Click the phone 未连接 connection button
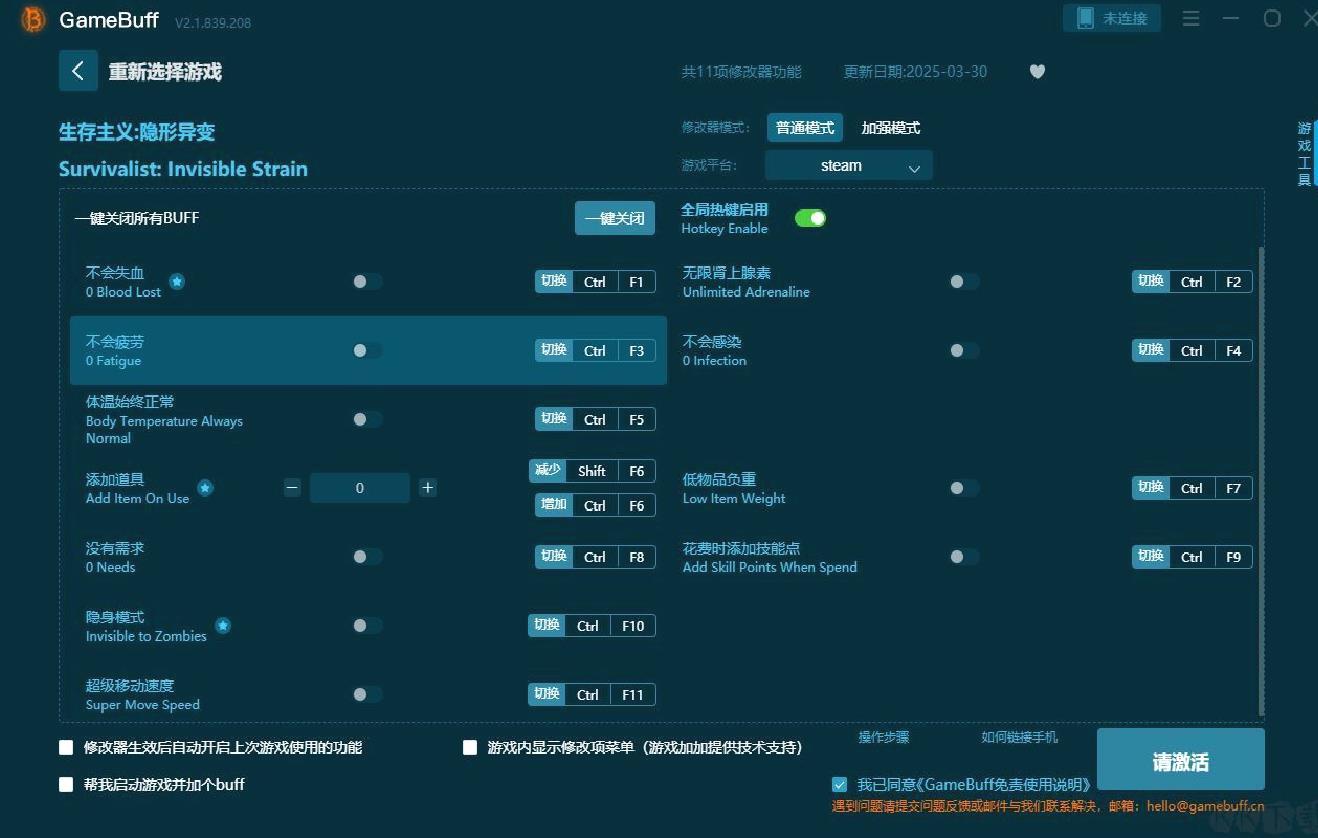 [1112, 18]
